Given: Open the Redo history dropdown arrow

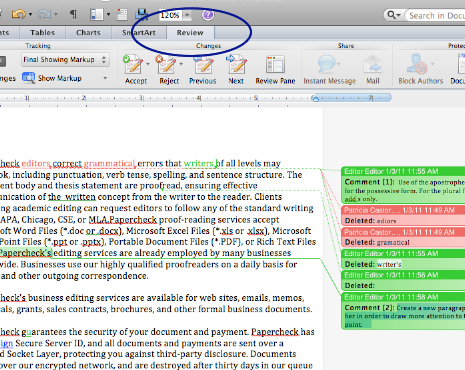Looking at the screenshot, I should point(56,15).
